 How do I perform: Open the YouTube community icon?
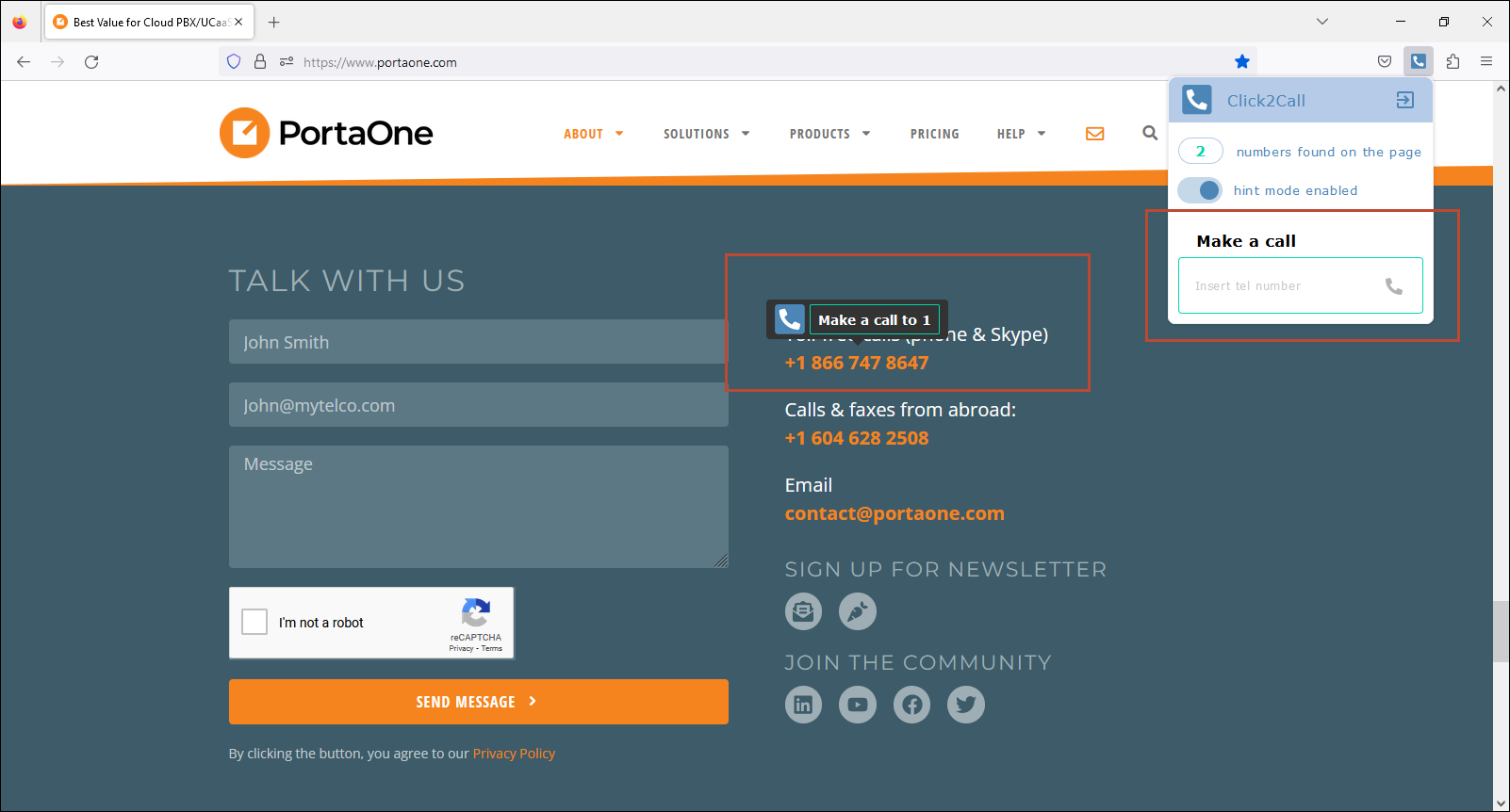858,705
